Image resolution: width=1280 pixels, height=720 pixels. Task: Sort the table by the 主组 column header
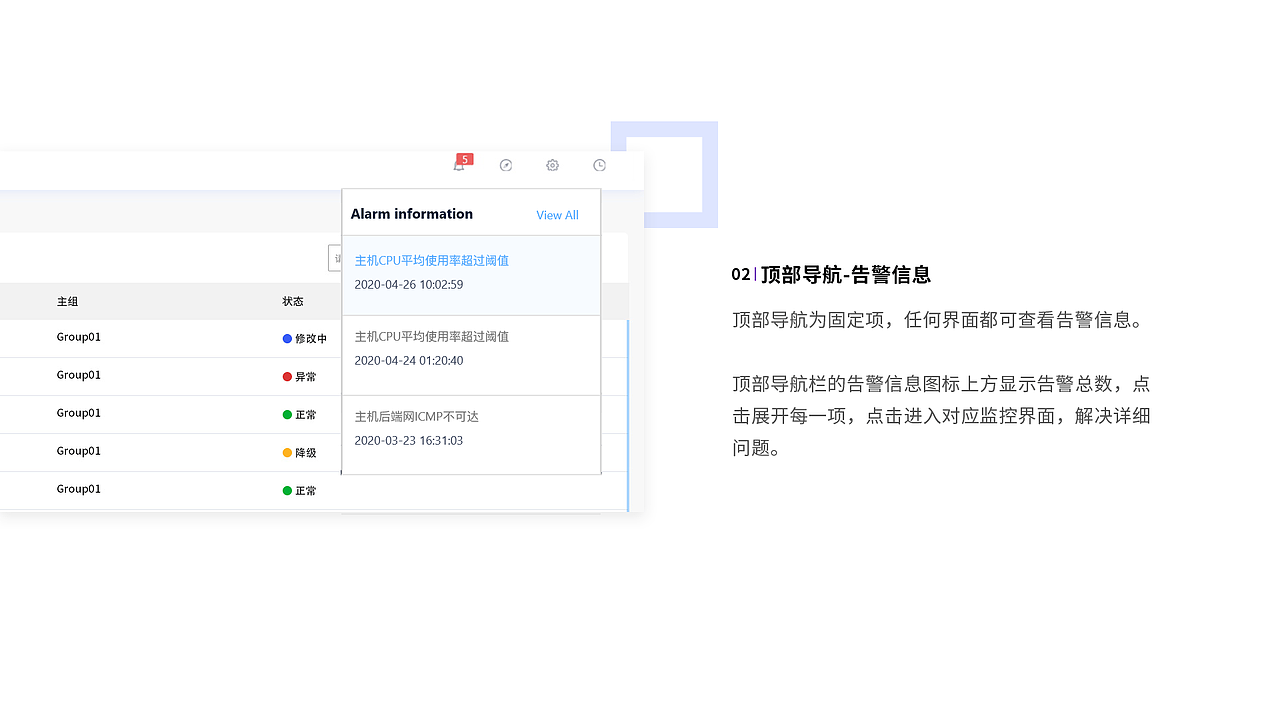click(65, 301)
